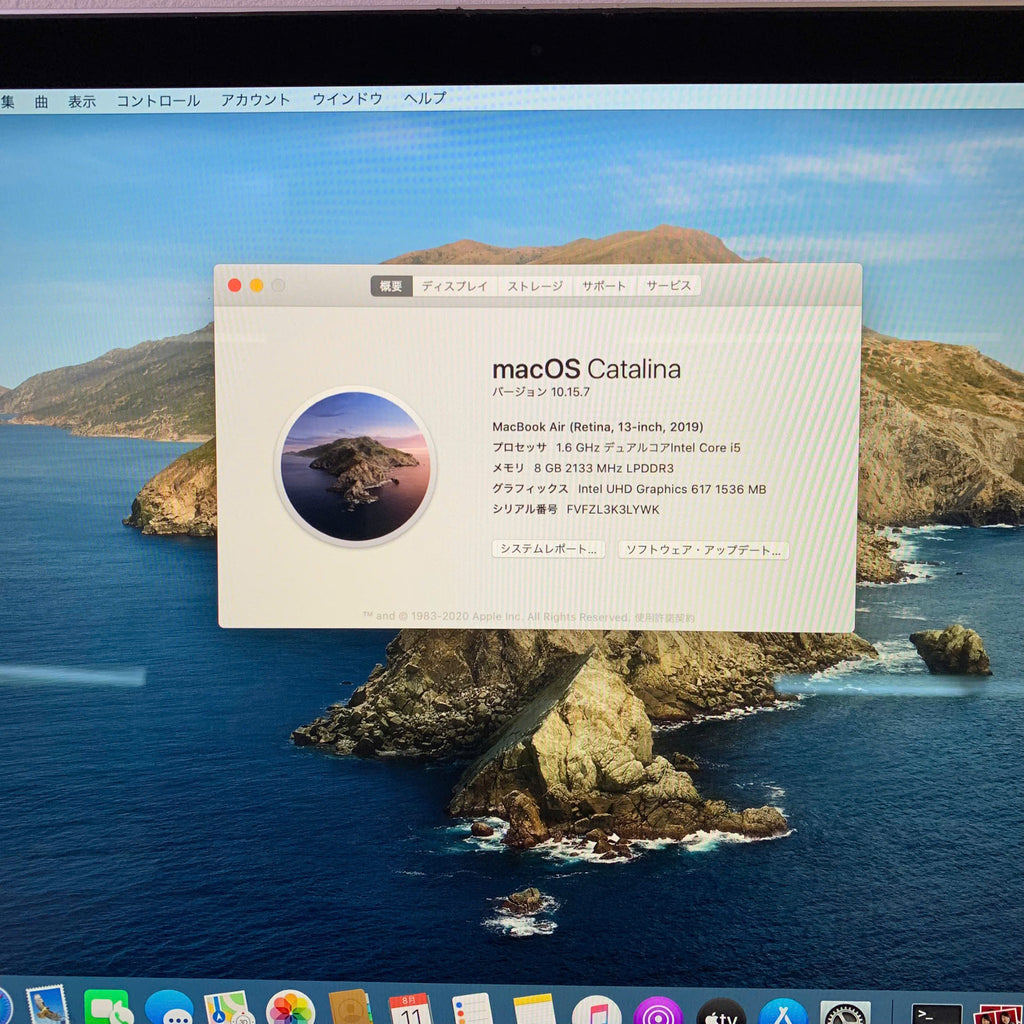This screenshot has width=1024, height=1024.
Task: Click the 1.6 GHz デュアルコアIntel Core i5 text
Action: coord(648,448)
